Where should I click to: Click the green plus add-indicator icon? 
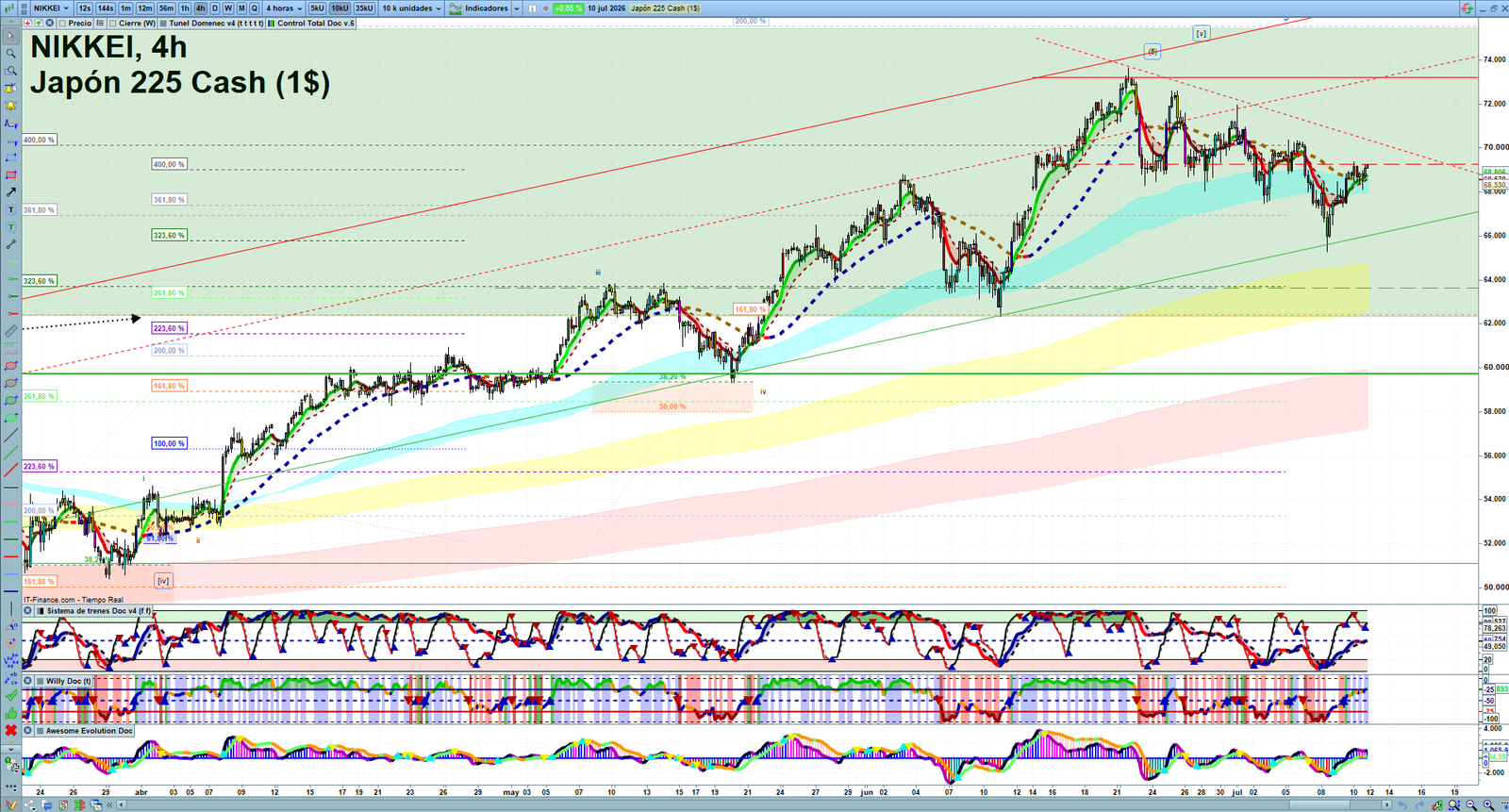(x=39, y=23)
